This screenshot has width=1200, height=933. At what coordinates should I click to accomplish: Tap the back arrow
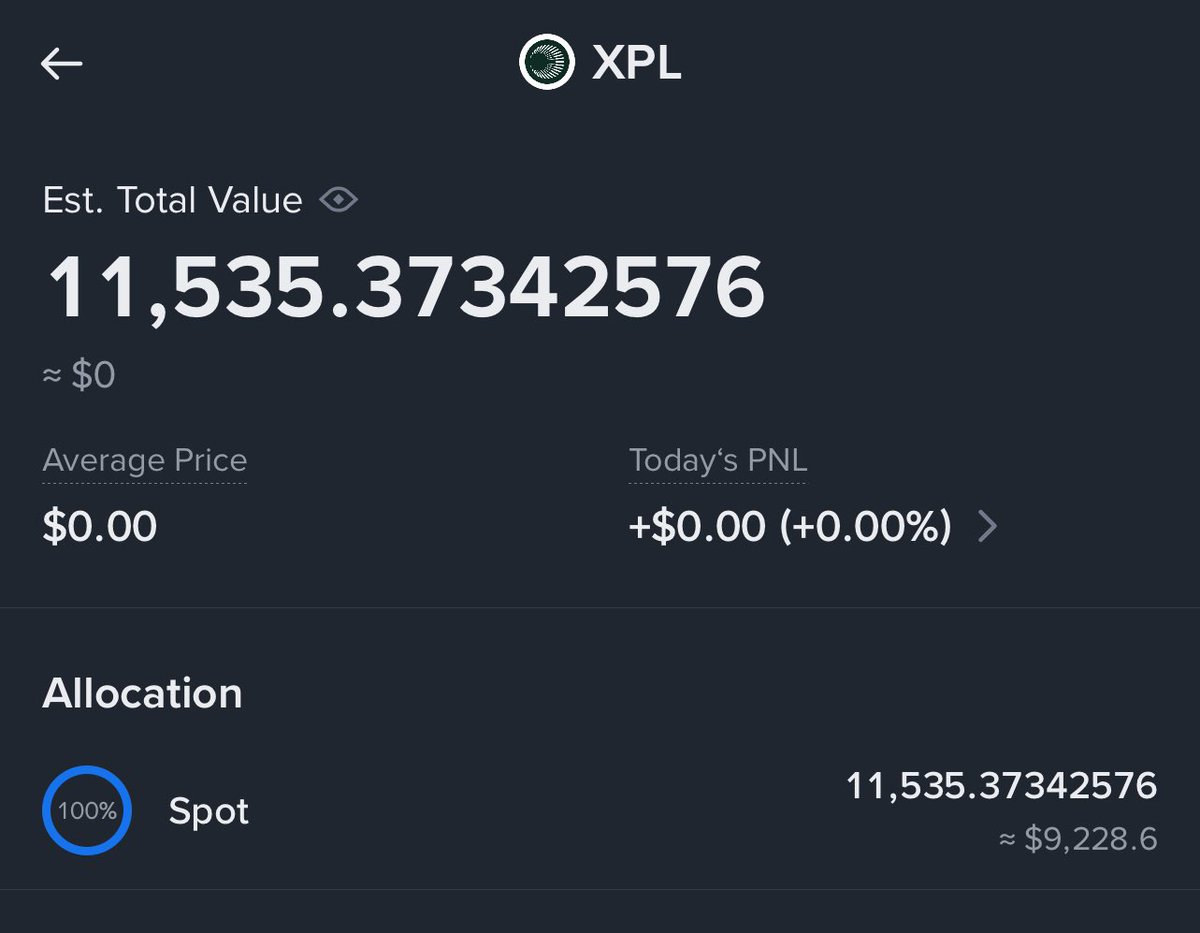click(62, 65)
